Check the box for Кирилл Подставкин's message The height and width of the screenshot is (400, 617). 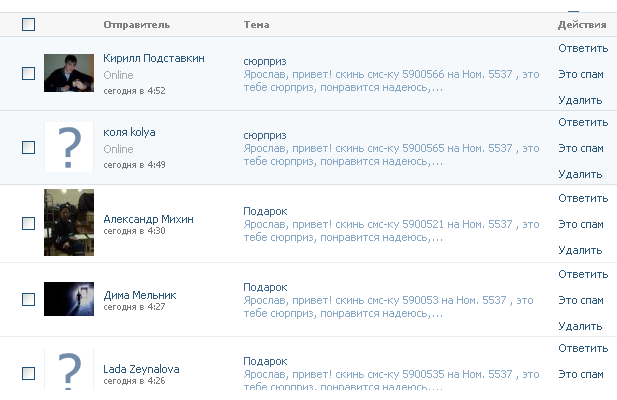pyautogui.click(x=28, y=73)
